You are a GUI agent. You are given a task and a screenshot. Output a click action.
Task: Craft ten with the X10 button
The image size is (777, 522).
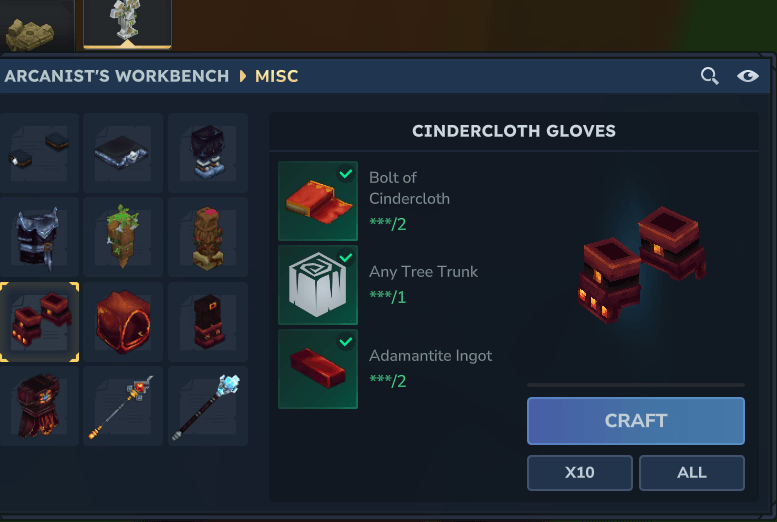point(580,472)
